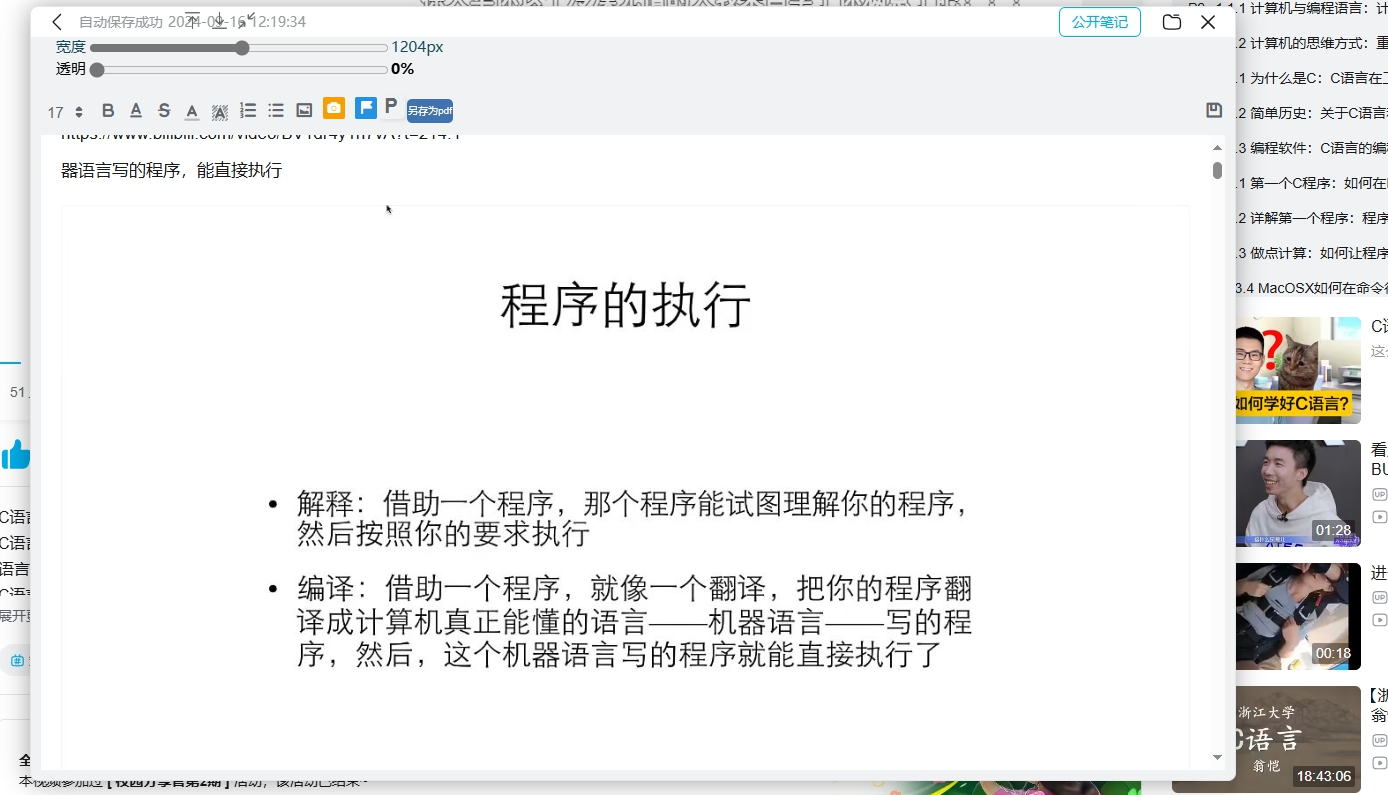Insert timestamp marker with blue flag icon
The image size is (1388, 795).
366,108
